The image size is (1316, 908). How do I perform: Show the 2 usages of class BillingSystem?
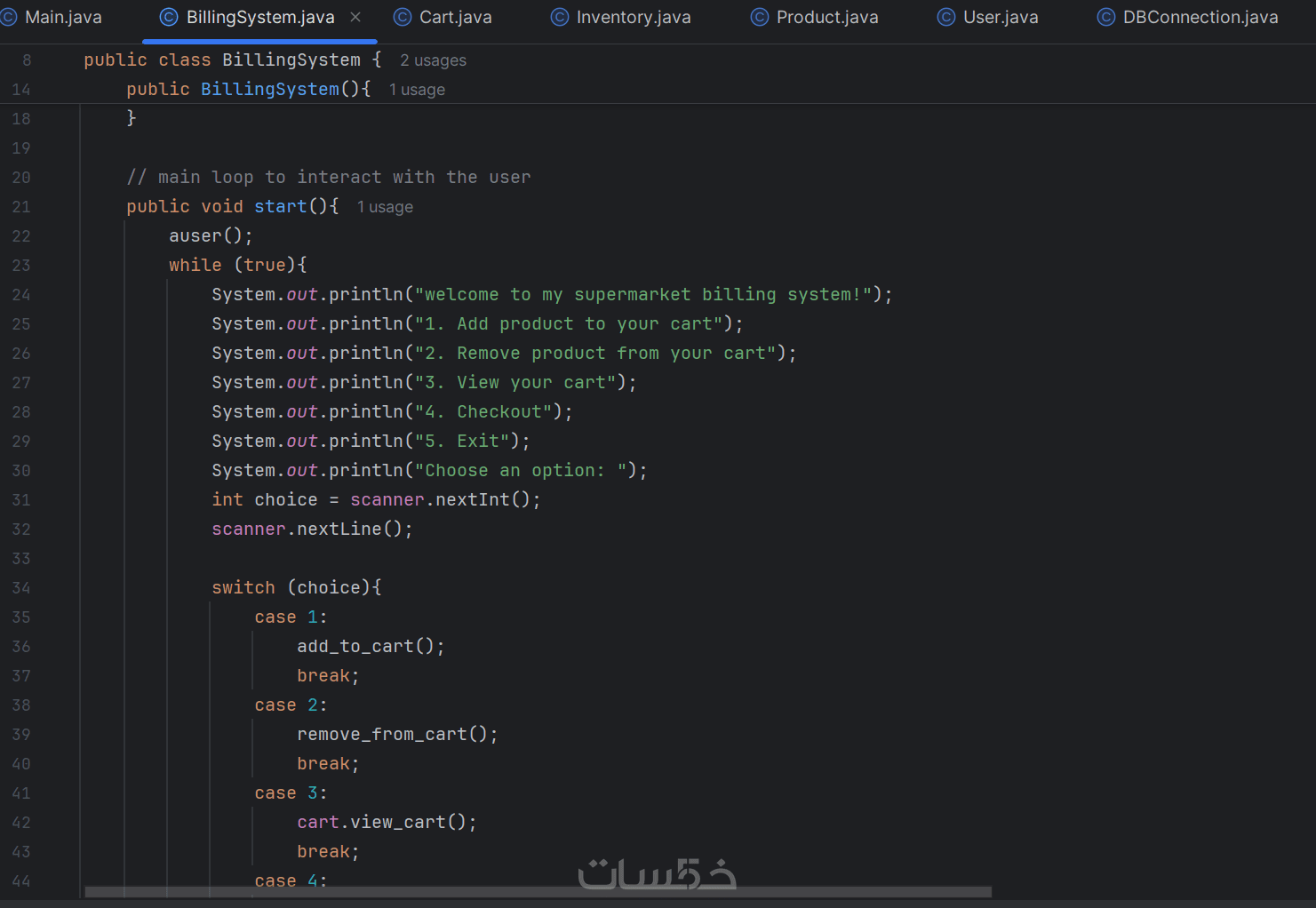point(433,60)
